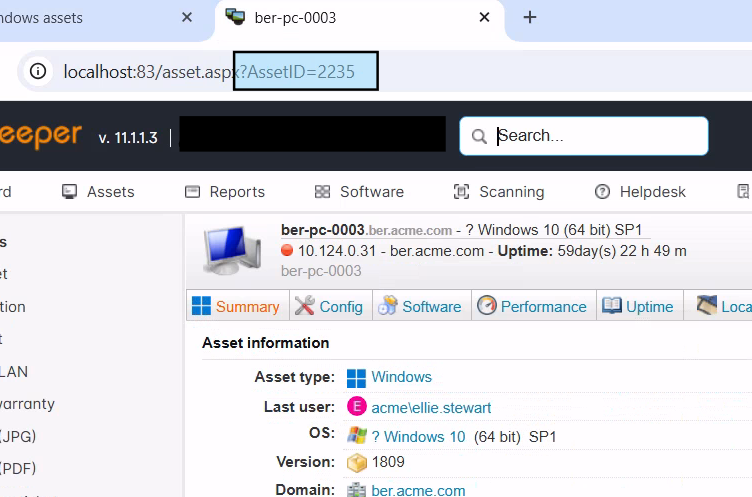Click the Summary tab Windows icon
The width and height of the screenshot is (752, 497).
pyautogui.click(x=201, y=306)
